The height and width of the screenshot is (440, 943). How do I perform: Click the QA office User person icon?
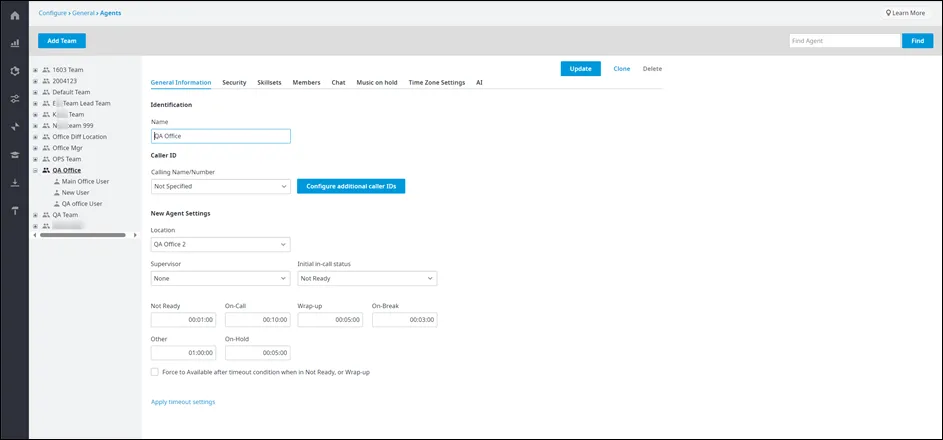click(x=57, y=204)
